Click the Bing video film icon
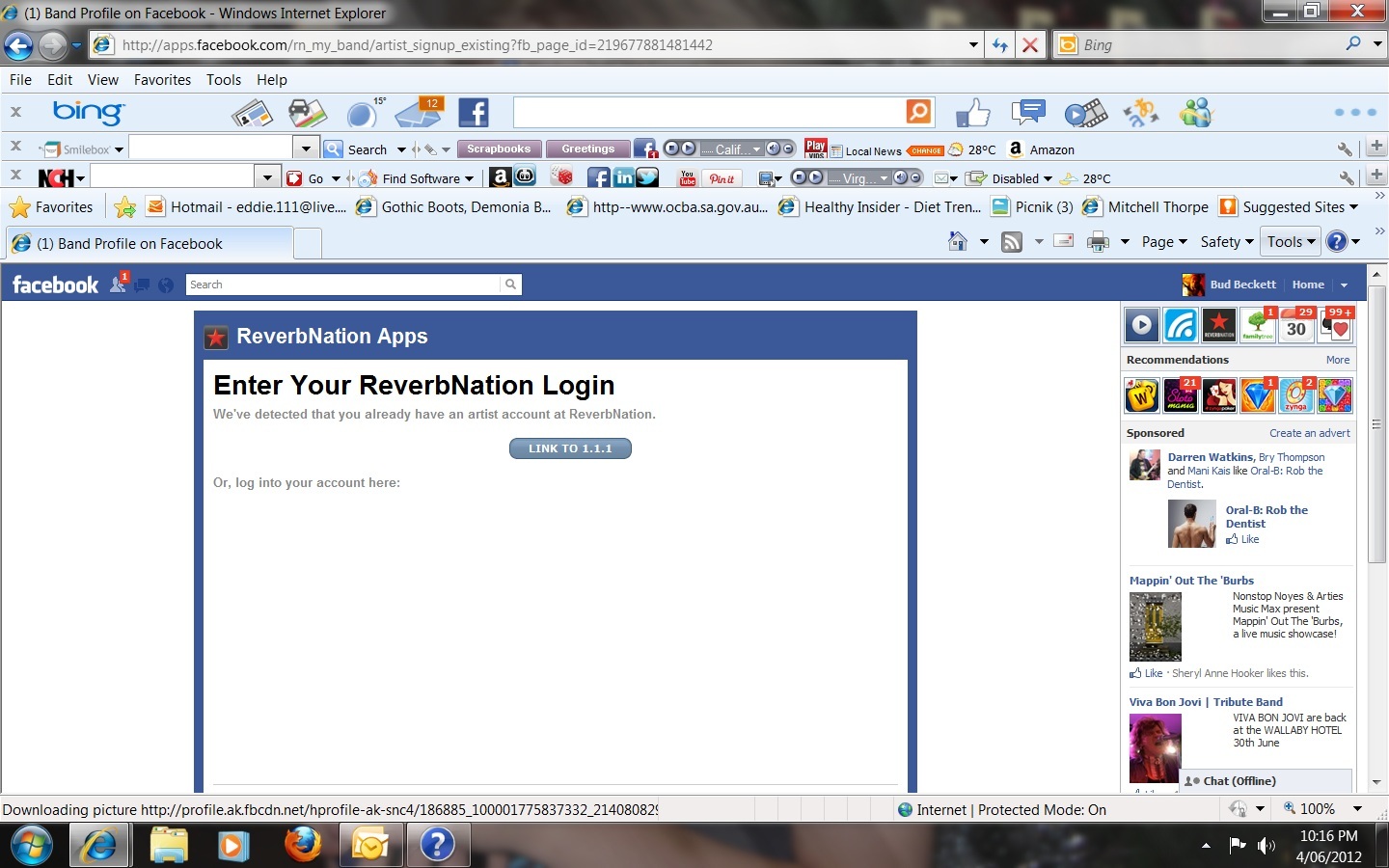 coord(1085,113)
